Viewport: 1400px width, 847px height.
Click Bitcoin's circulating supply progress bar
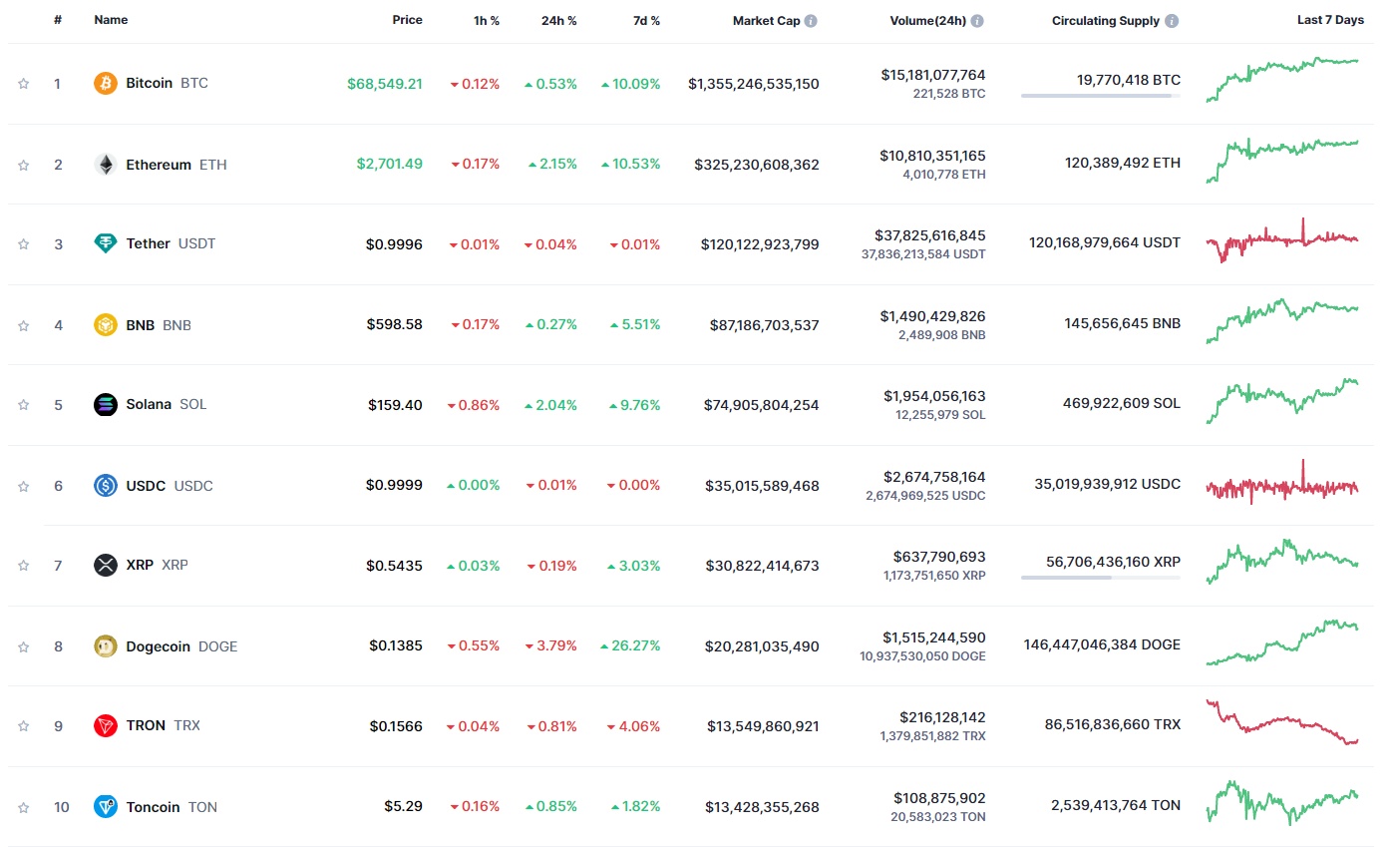coord(1101,96)
